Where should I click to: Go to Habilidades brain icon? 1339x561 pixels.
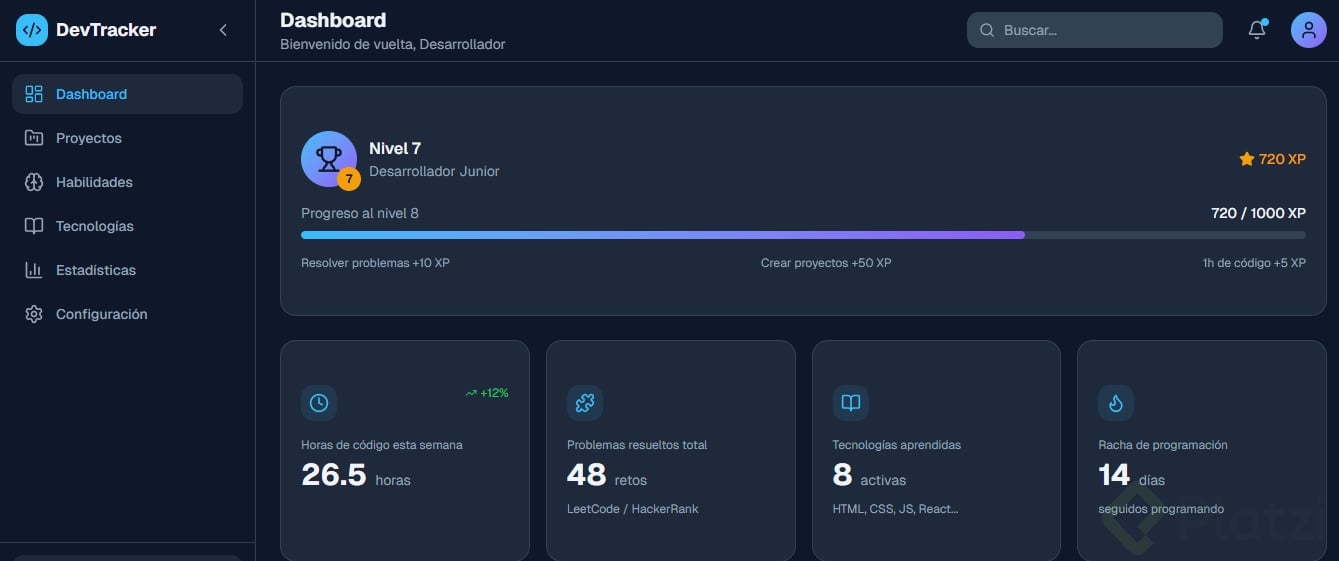[x=34, y=182]
